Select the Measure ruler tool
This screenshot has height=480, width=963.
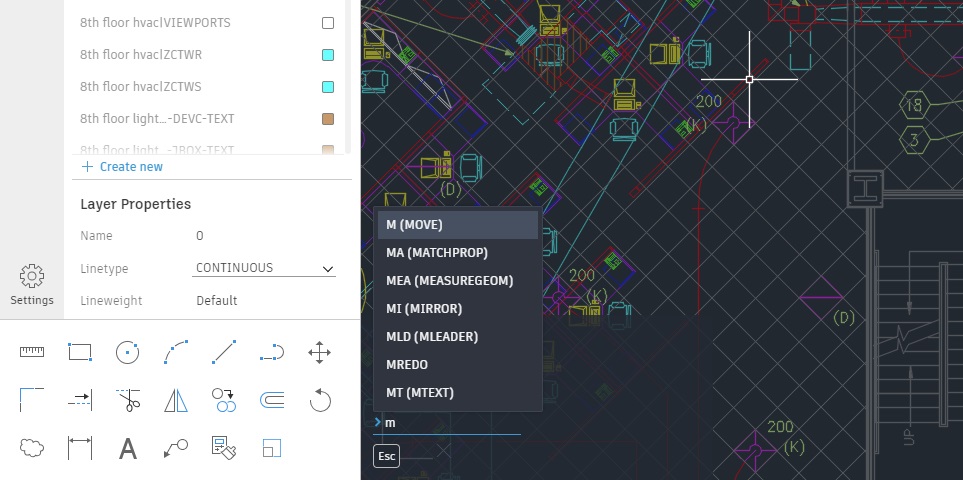point(32,352)
